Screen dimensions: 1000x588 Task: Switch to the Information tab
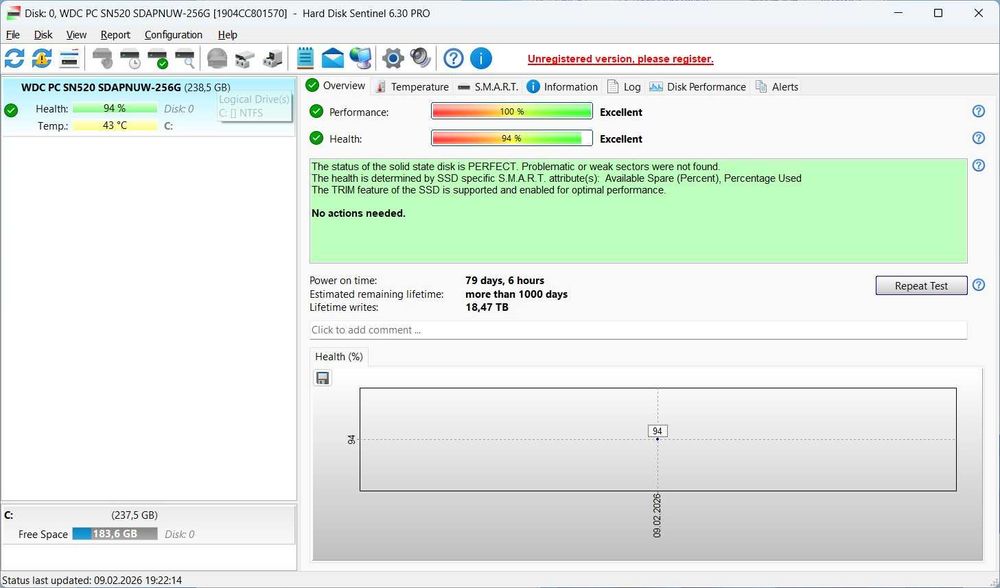coord(562,87)
